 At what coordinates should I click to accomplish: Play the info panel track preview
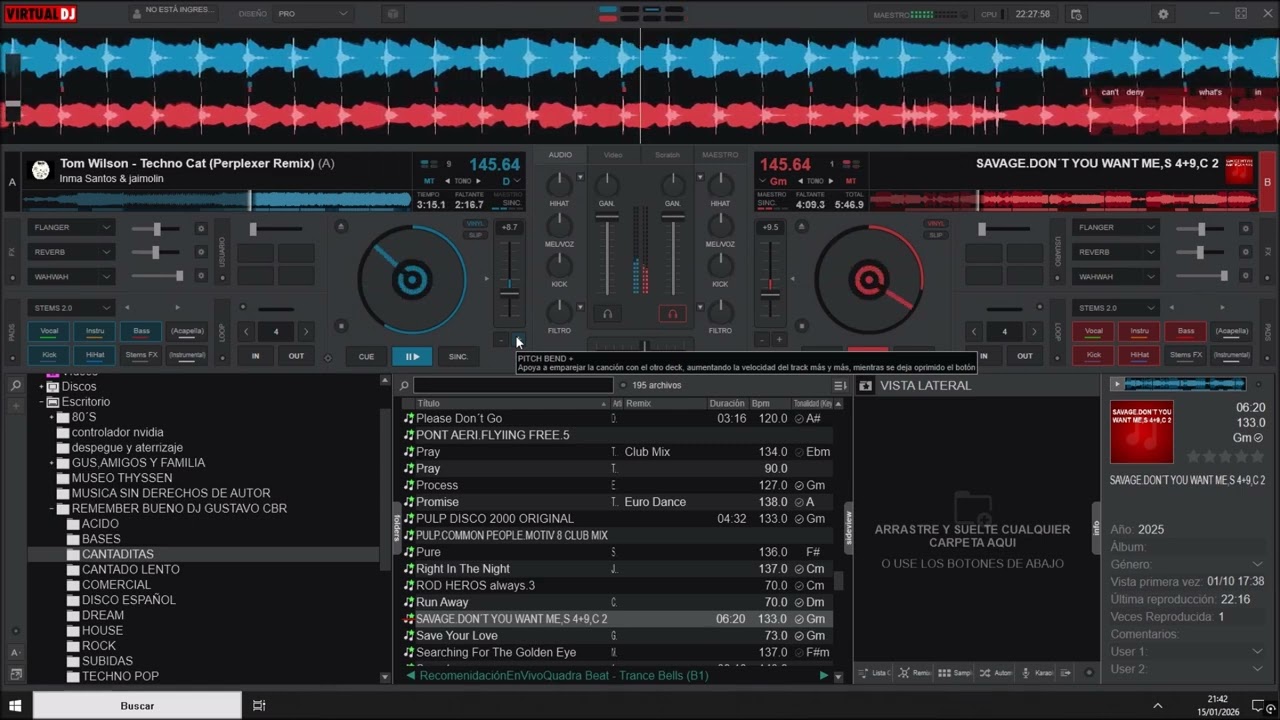1117,384
